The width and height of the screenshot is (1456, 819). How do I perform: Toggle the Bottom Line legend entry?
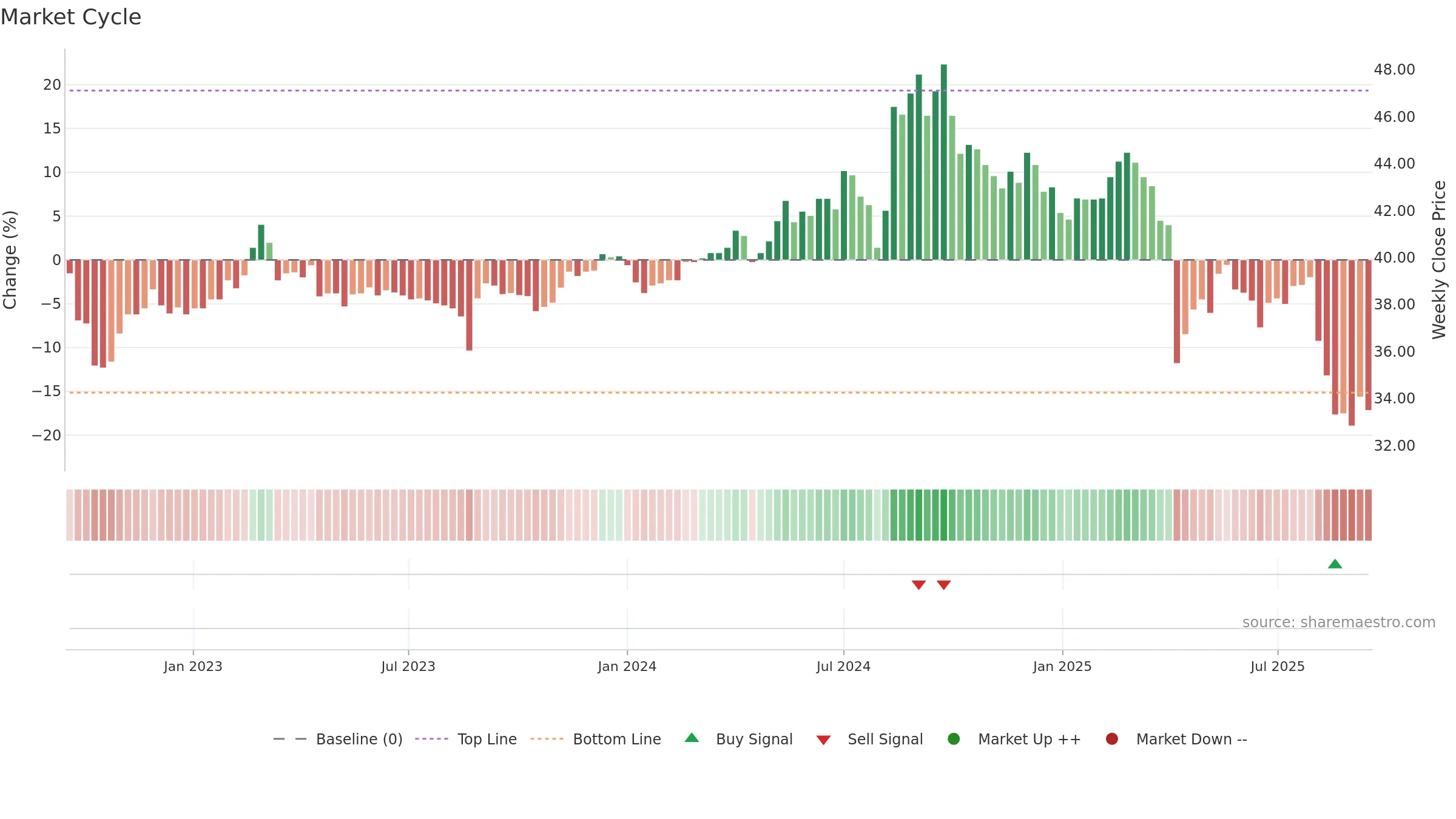596,739
